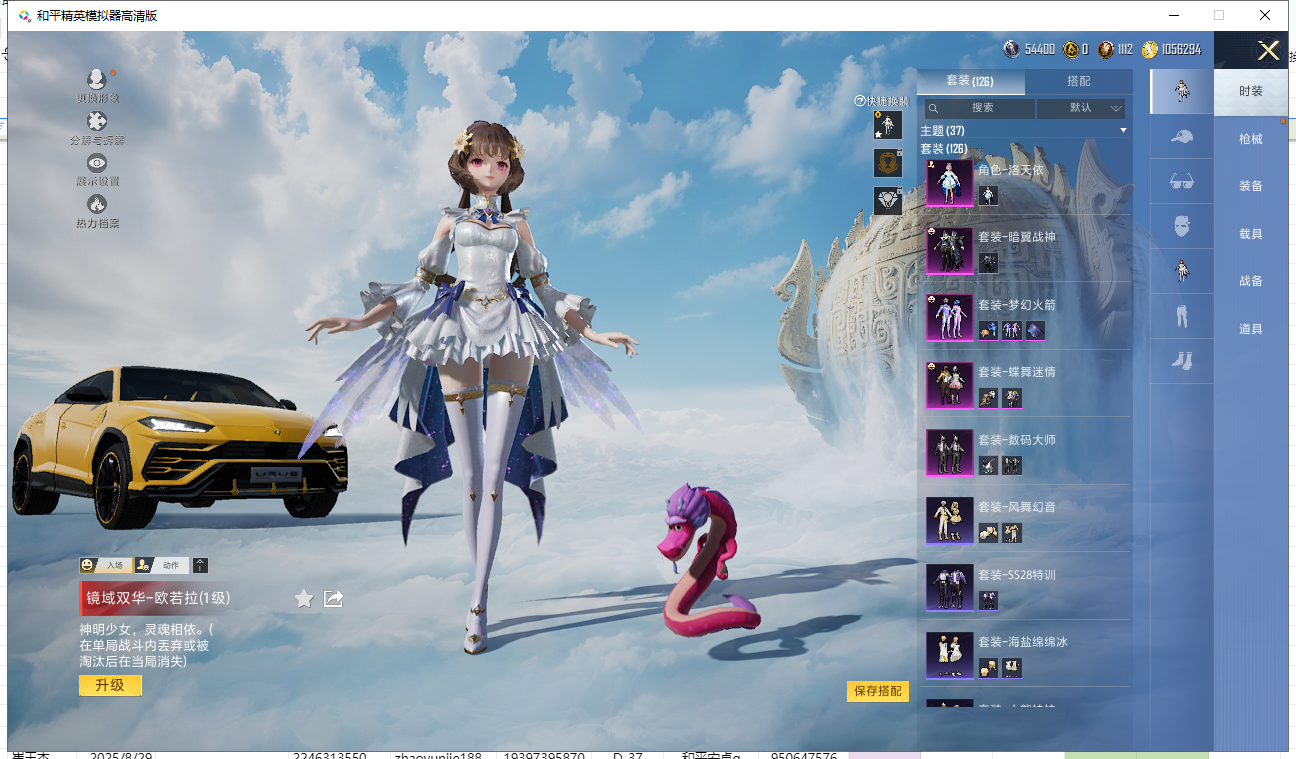Select first quick-change slot with character icon

point(888,125)
